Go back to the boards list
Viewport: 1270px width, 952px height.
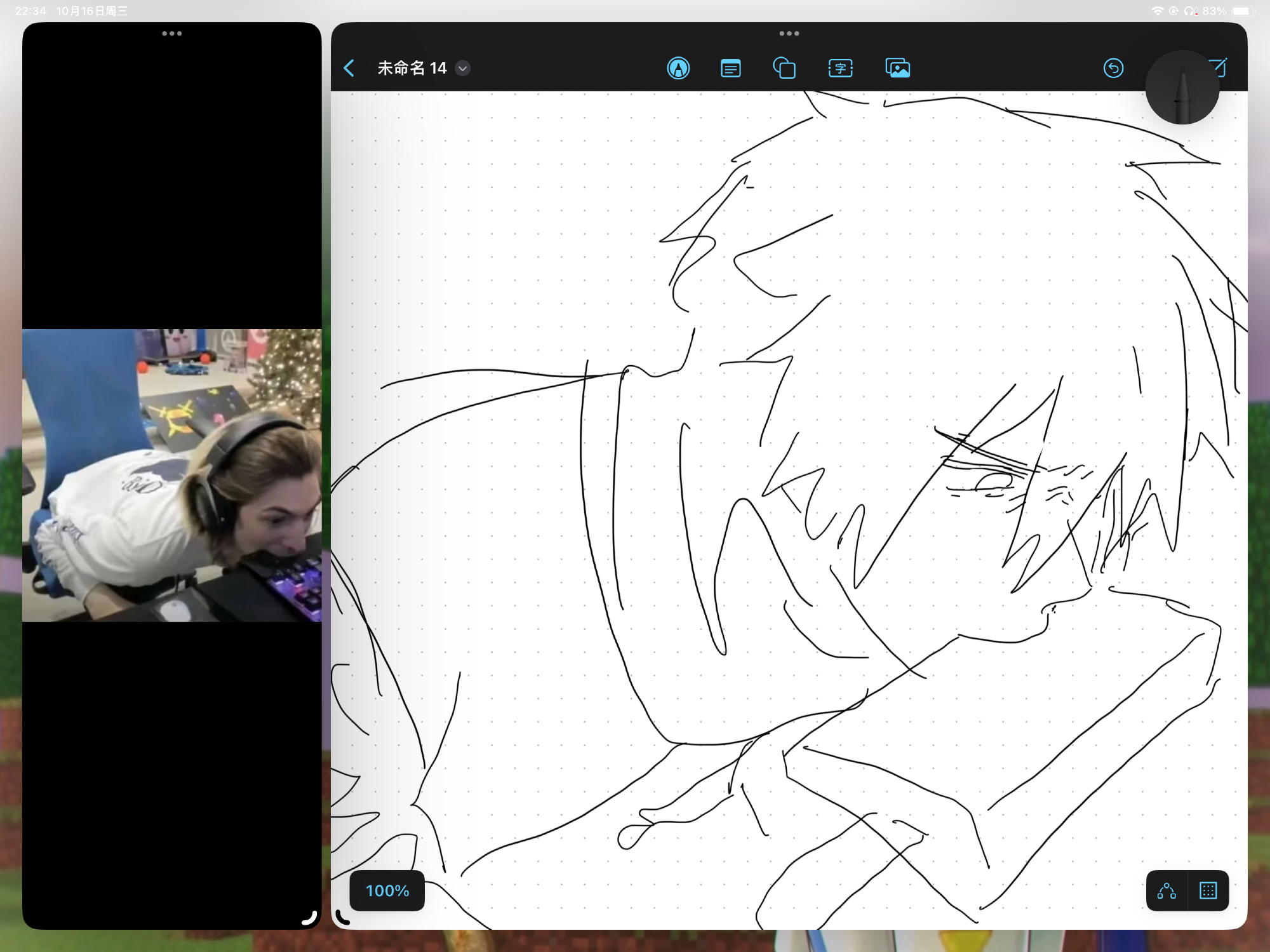coord(349,68)
